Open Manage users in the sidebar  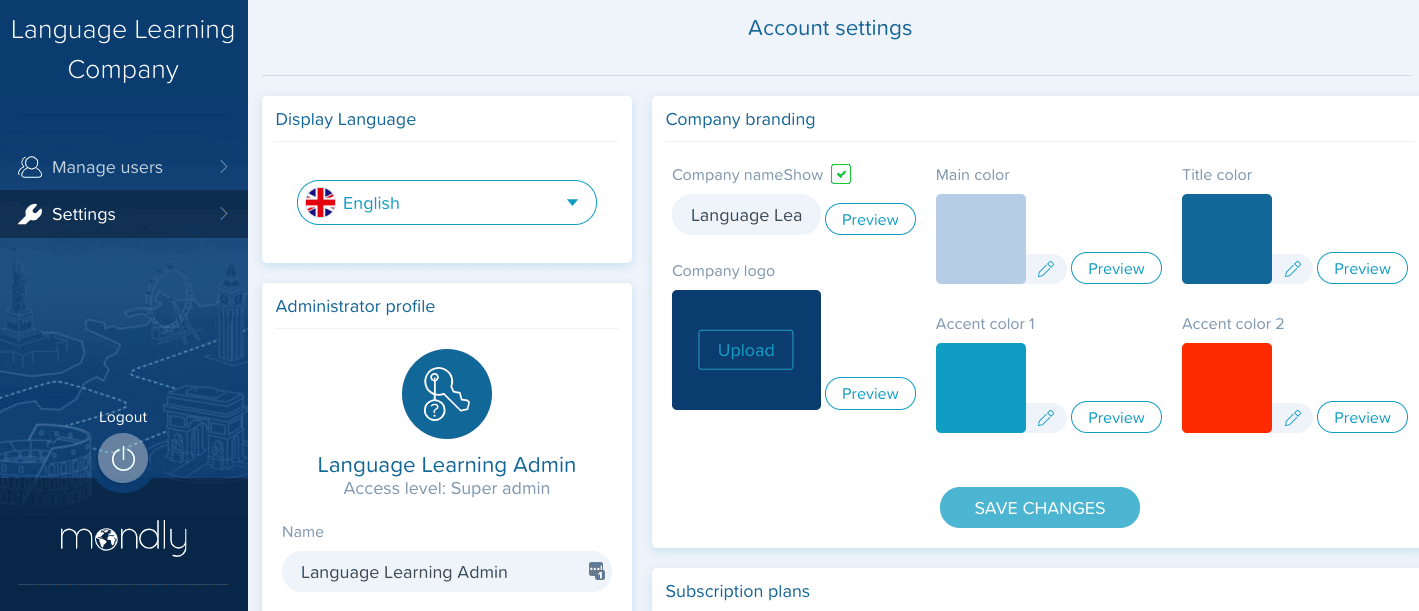107,167
